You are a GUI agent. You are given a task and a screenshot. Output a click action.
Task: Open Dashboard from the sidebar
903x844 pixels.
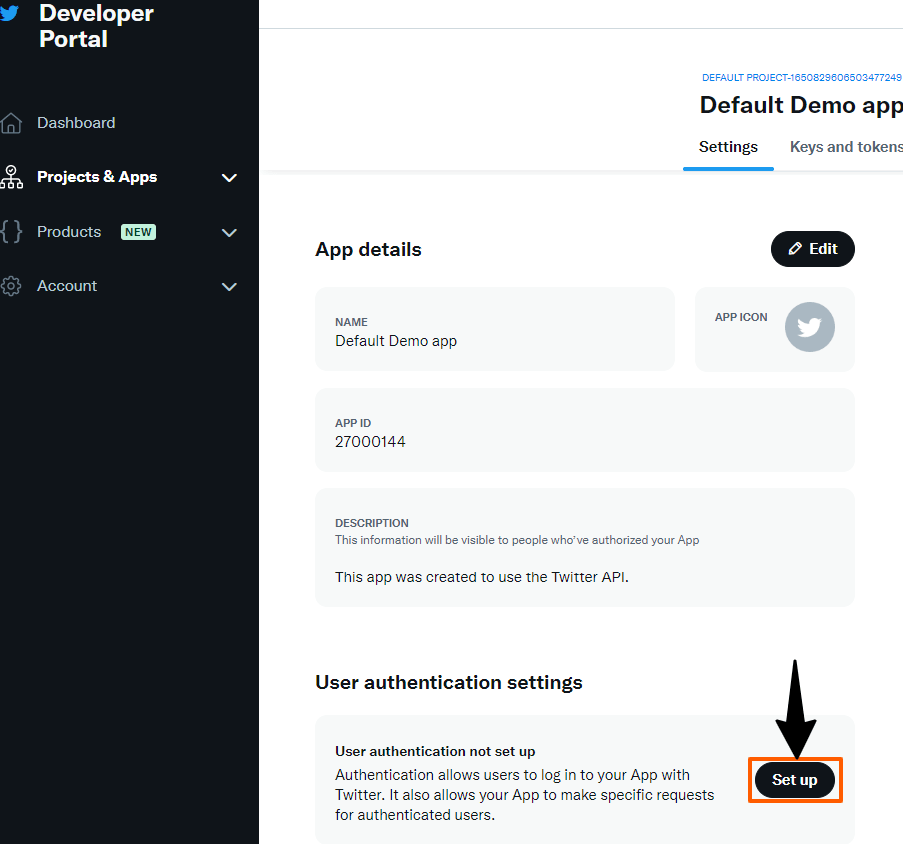[x=76, y=123]
